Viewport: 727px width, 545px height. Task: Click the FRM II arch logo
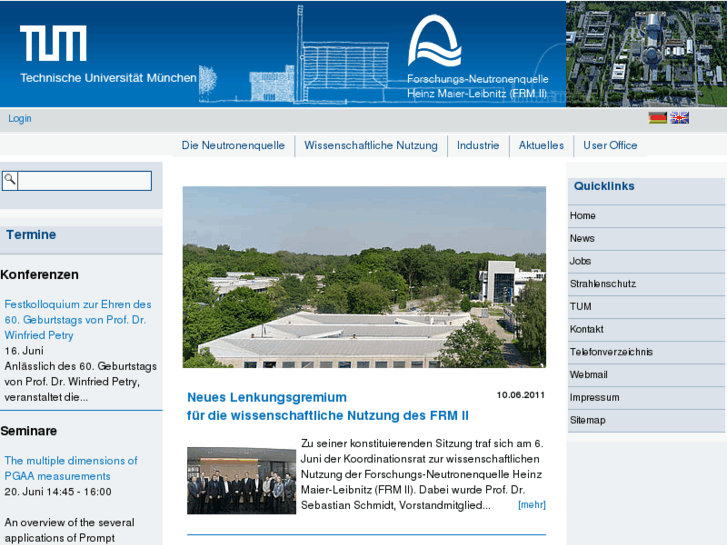tap(434, 41)
